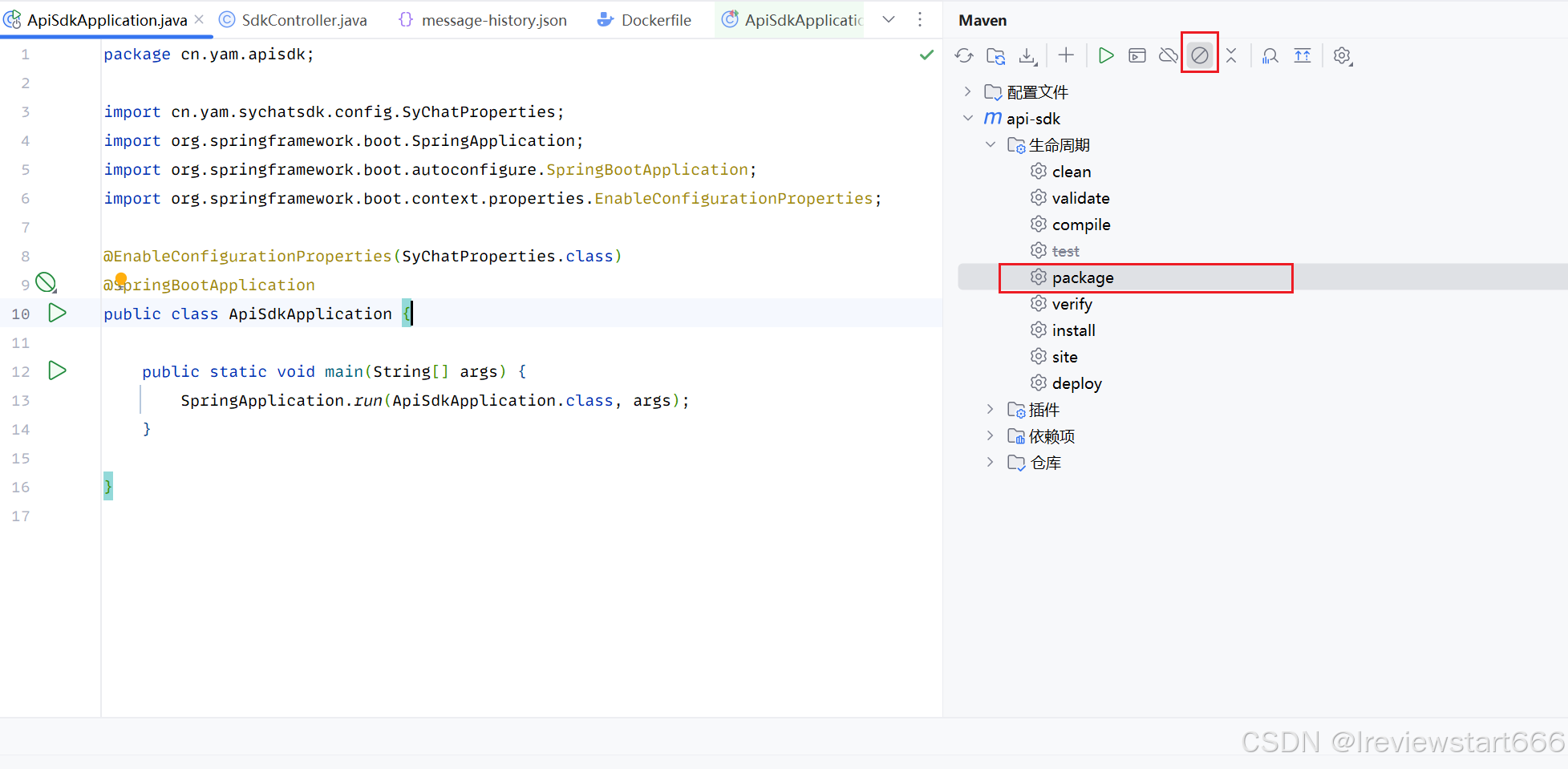The image size is (1568, 769).
Task: Collapse all nodes in the Maven tree
Action: (1230, 55)
